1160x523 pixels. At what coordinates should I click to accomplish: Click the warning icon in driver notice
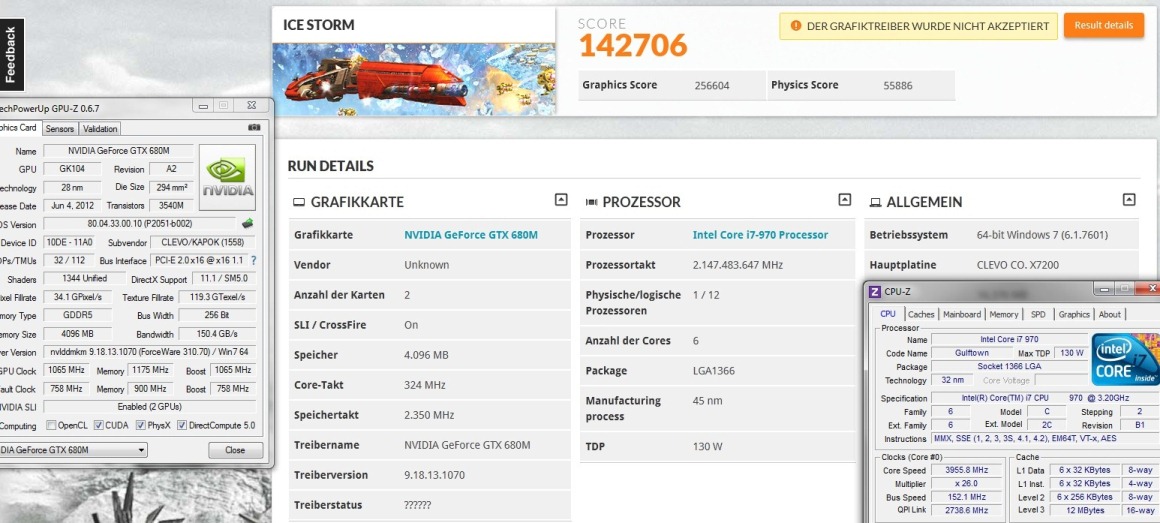coord(795,26)
